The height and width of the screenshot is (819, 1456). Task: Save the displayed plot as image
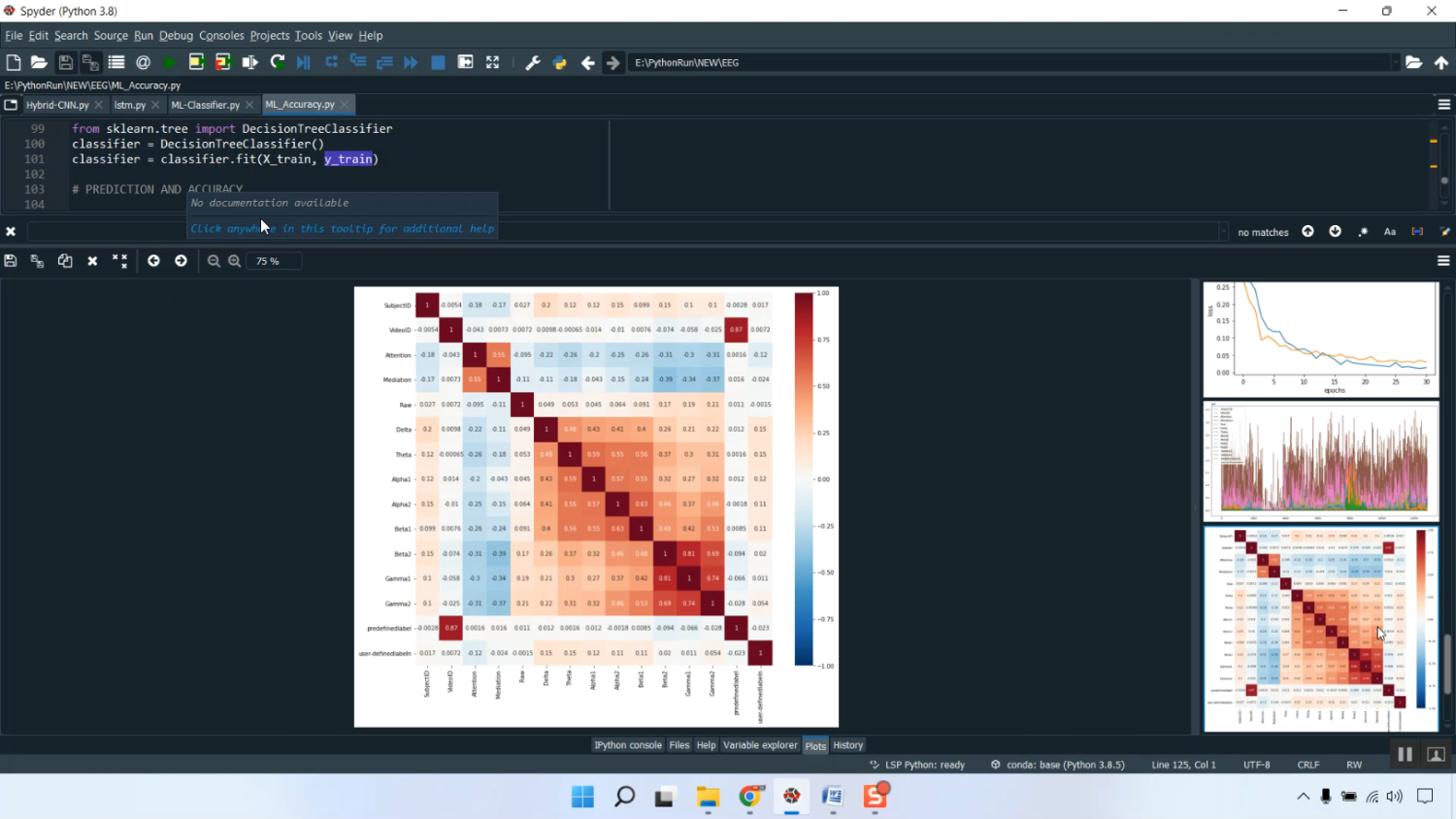tap(11, 260)
